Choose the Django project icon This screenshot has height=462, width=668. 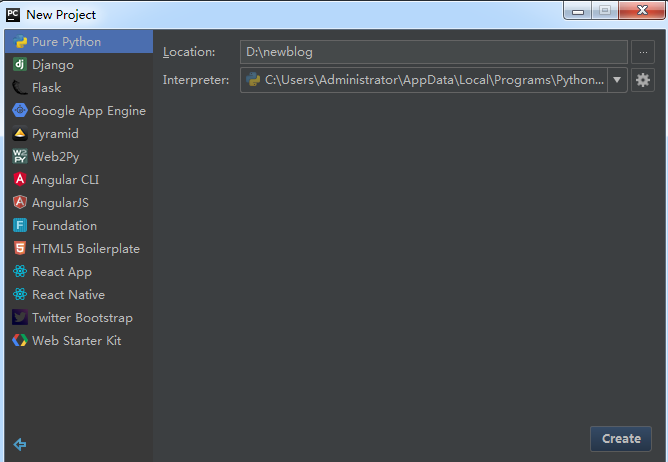coord(20,65)
